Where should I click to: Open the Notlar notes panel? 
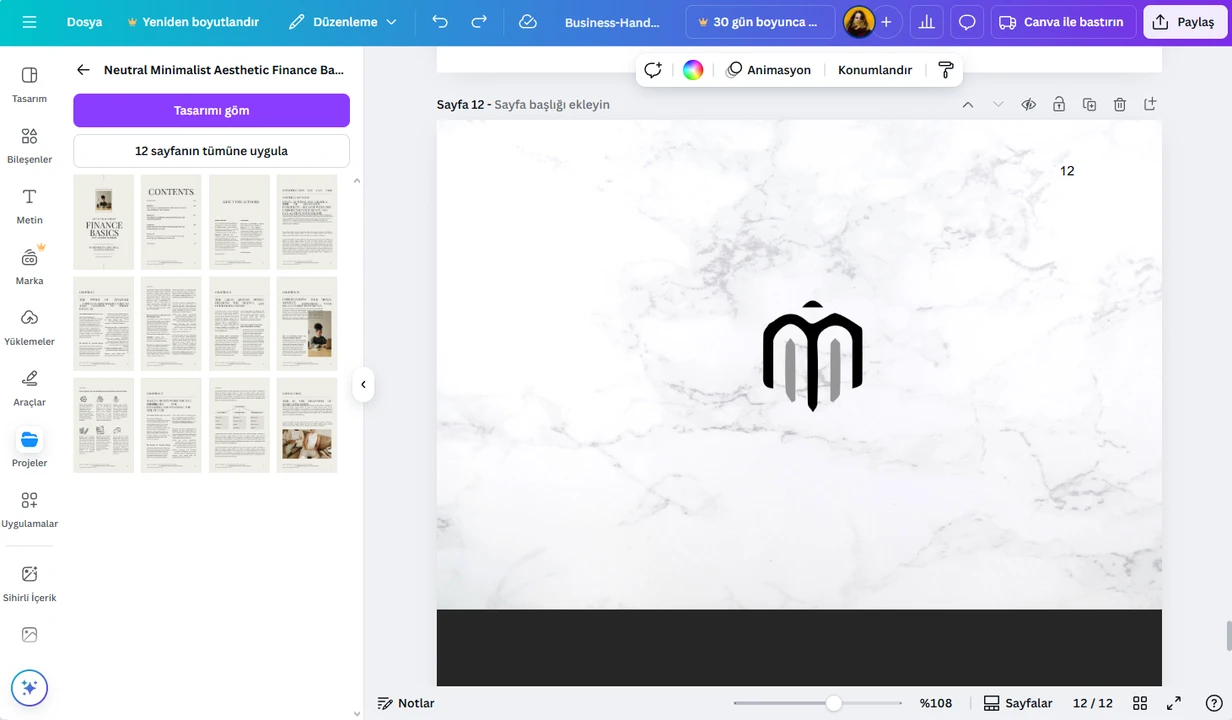(x=406, y=703)
